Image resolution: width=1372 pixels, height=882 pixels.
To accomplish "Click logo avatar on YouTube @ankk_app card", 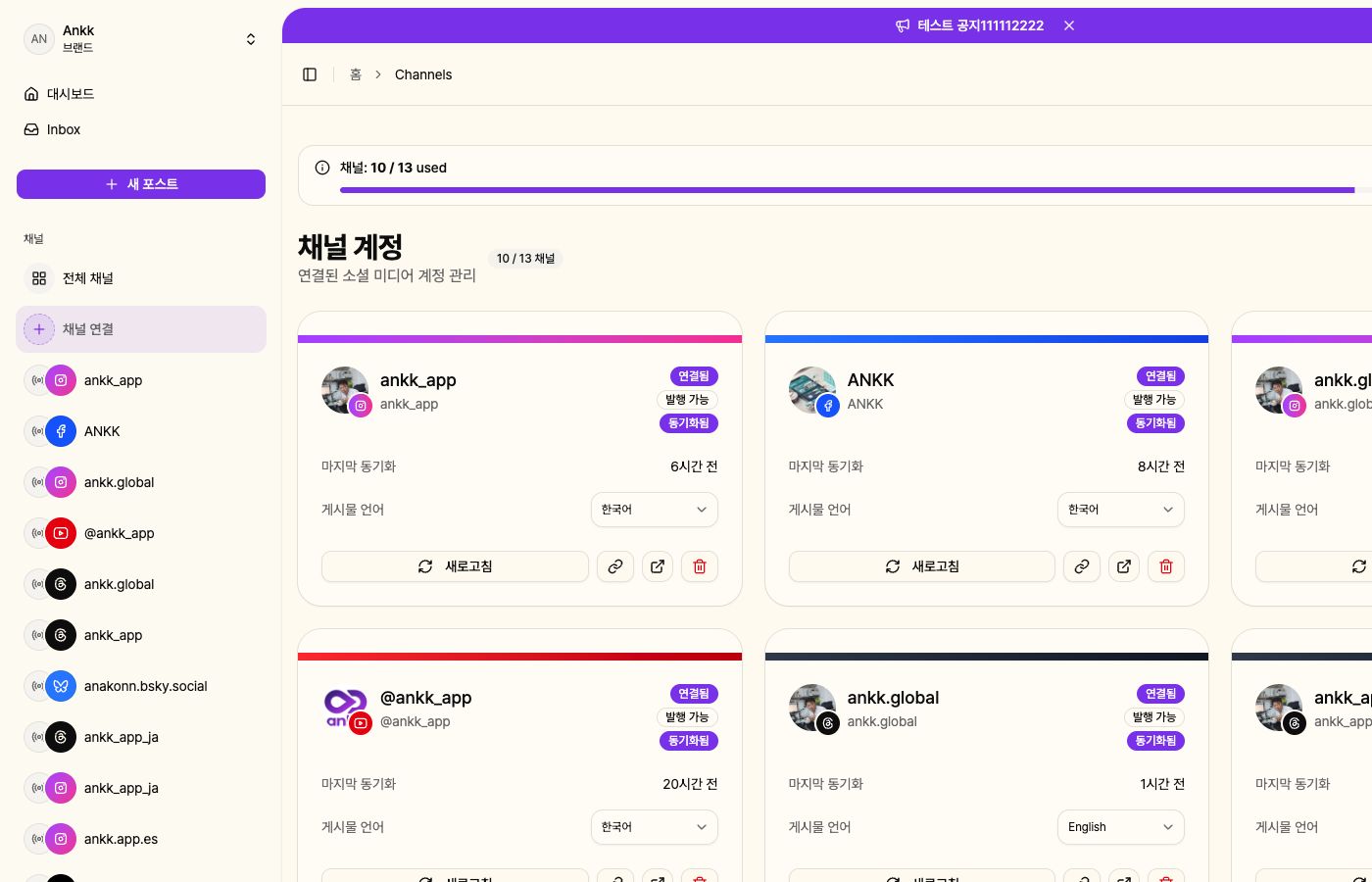I will (x=345, y=708).
